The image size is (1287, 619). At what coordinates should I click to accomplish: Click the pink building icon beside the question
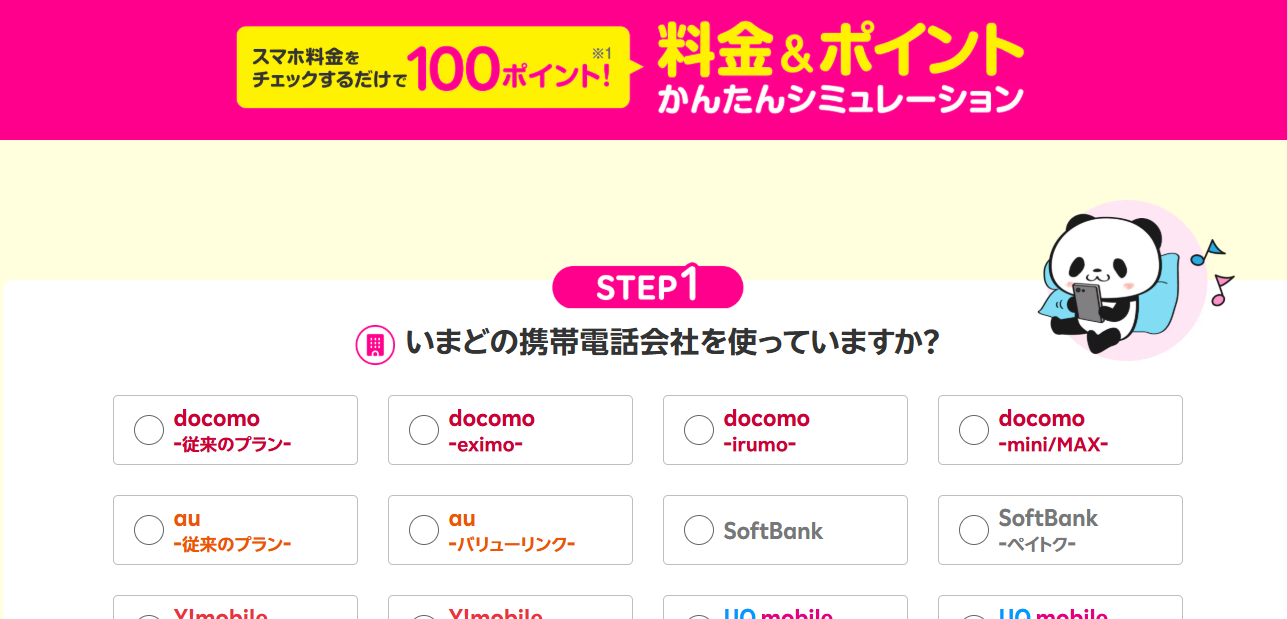(x=375, y=345)
